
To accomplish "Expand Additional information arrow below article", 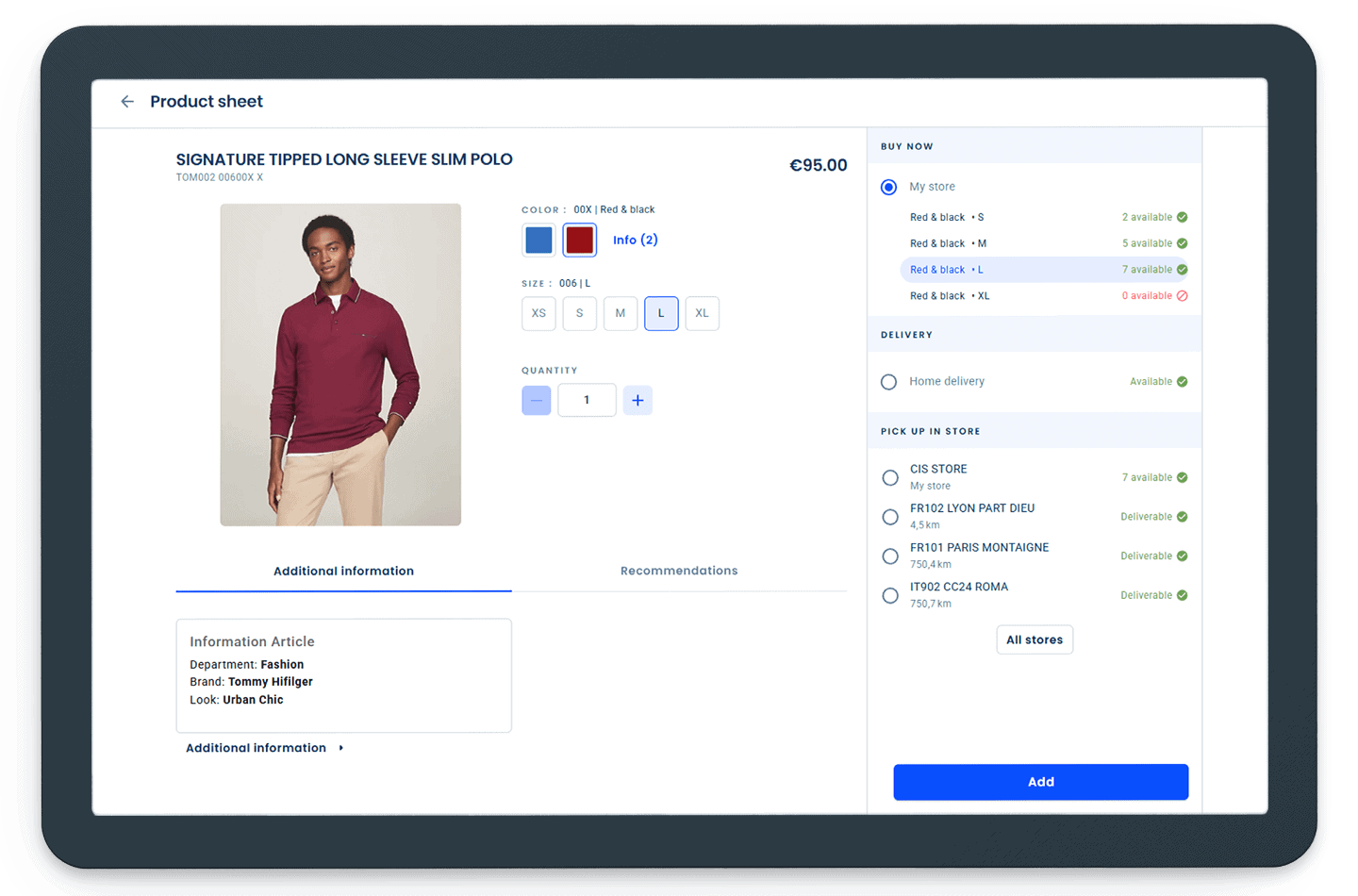I will click(x=340, y=748).
